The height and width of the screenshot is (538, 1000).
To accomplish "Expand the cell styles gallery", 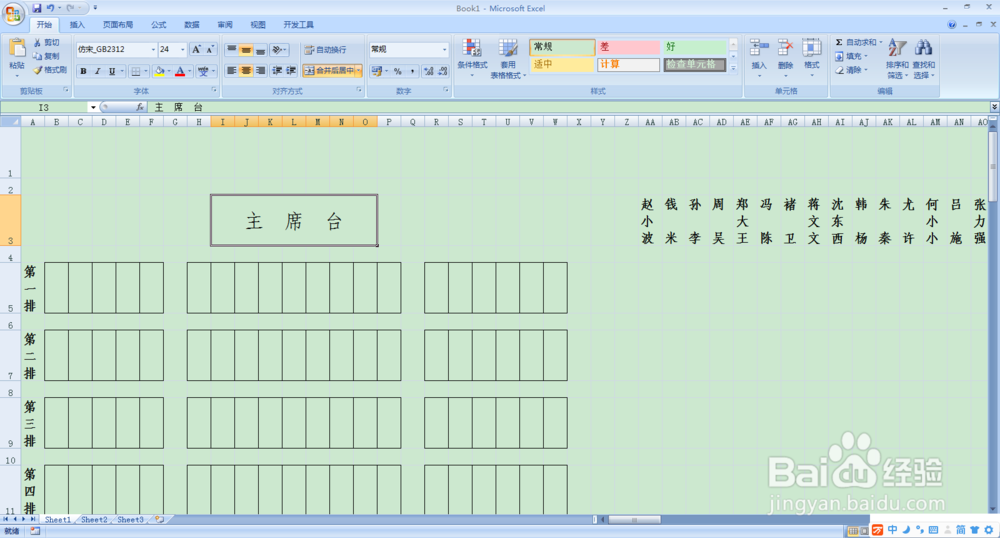I will (733, 68).
